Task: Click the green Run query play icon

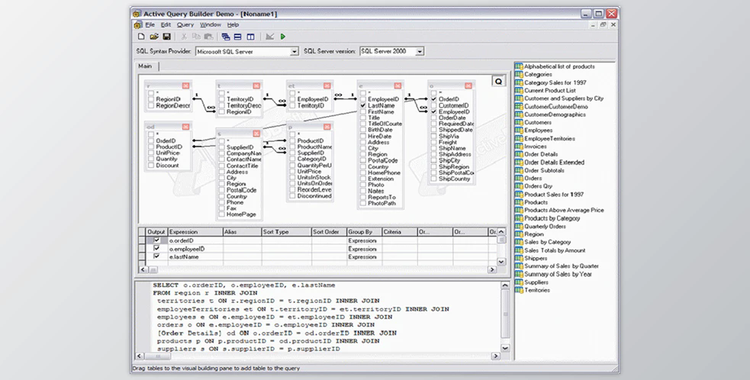Action: tap(283, 36)
